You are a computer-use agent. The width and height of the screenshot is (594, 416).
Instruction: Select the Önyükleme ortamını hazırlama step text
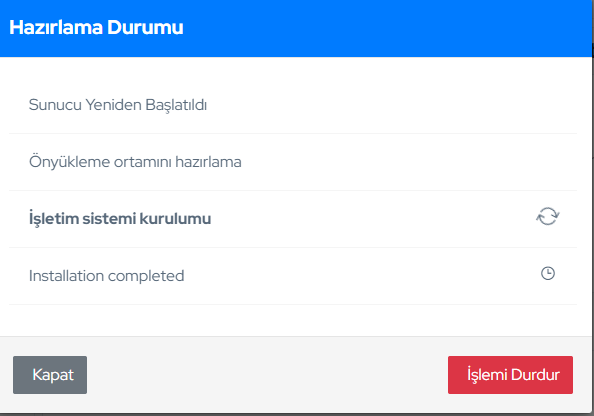[135, 162]
